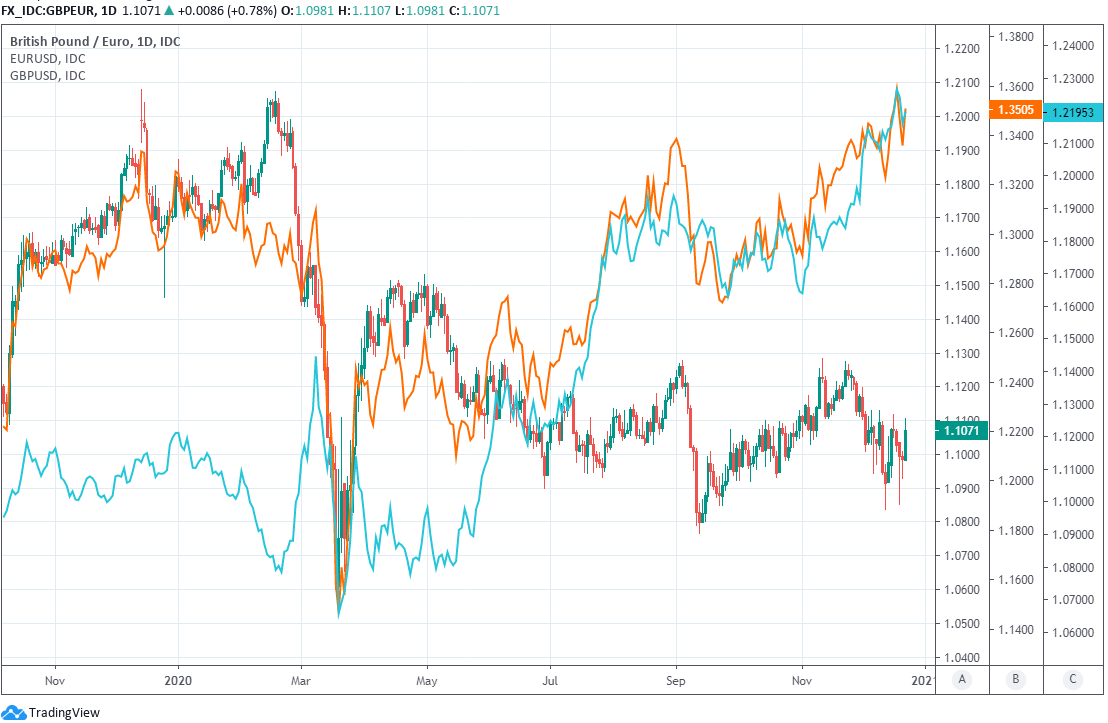Select the scale B circle button
Viewport: 1108px width, 723px height.
click(x=1016, y=679)
